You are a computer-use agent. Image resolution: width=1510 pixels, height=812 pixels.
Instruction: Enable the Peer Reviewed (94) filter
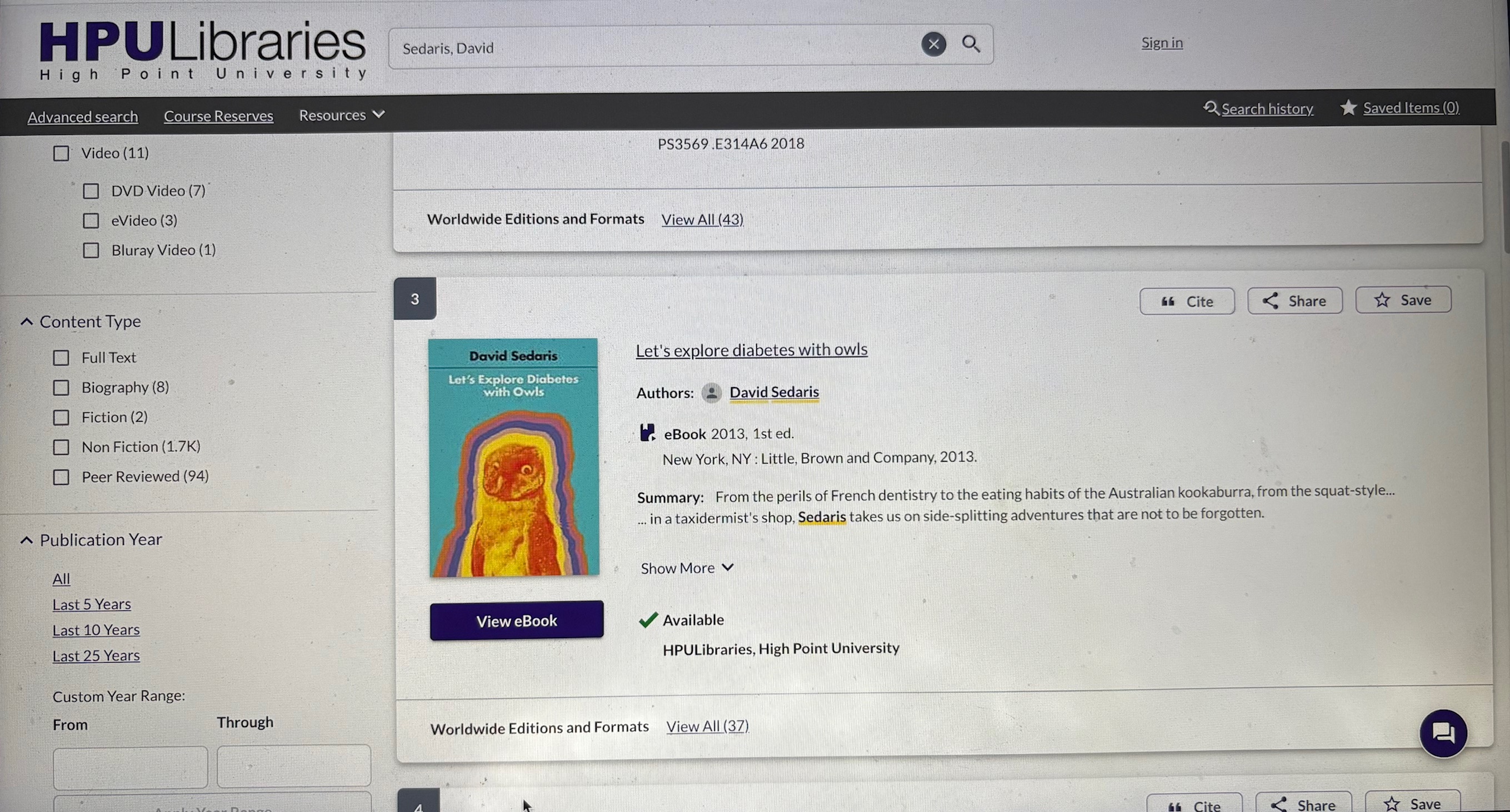(61, 477)
